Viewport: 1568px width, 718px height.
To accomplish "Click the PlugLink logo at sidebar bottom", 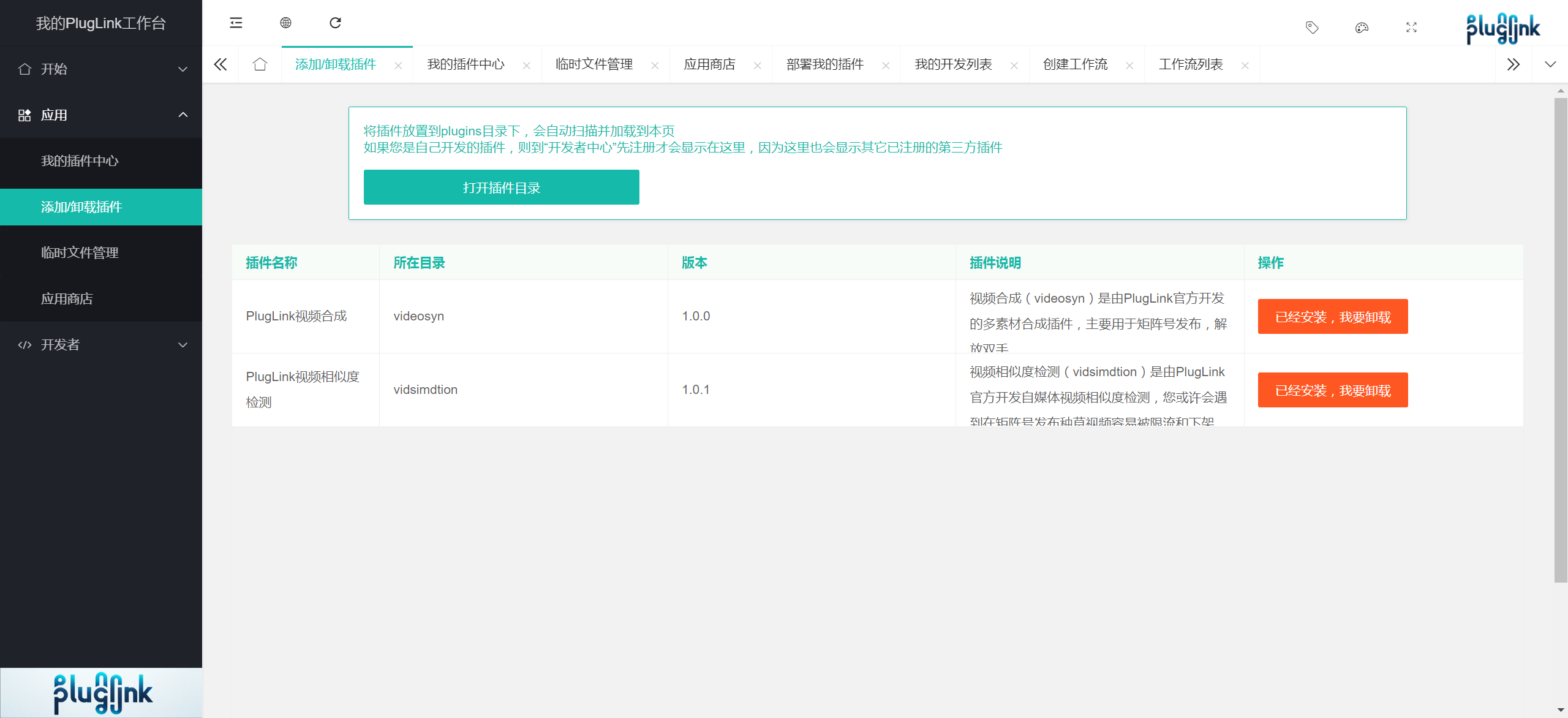I will (102, 693).
